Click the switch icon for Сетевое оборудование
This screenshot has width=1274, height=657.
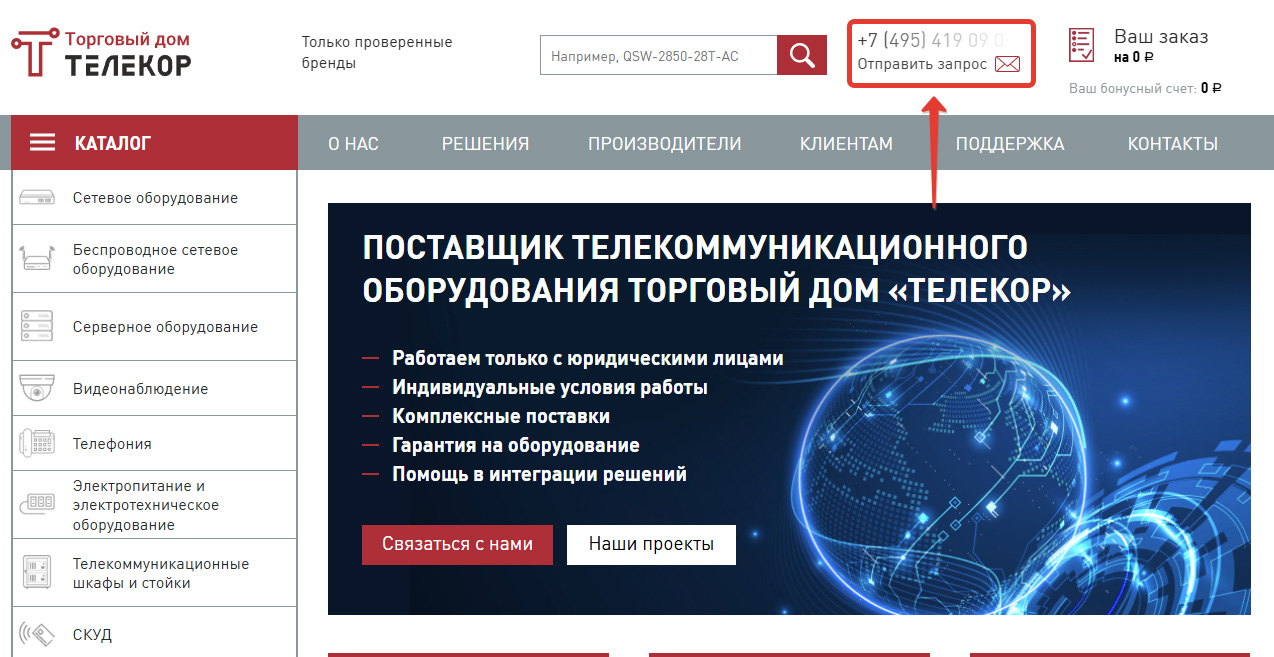(x=36, y=198)
